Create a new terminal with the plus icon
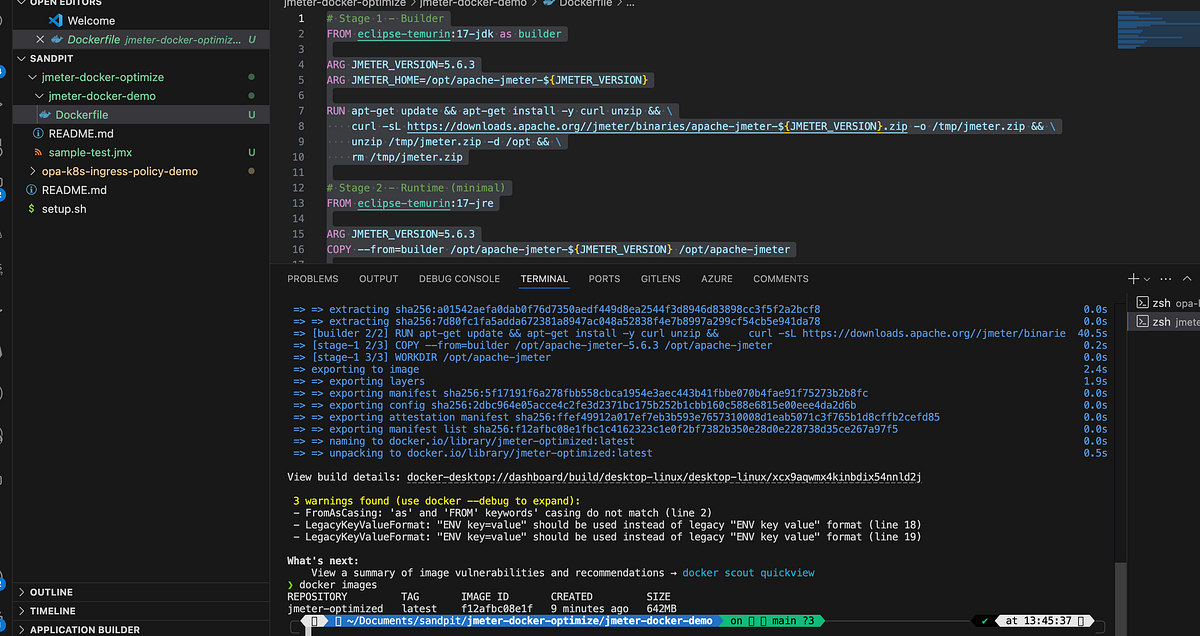Screen dimensions: 1200x636 pyautogui.click(x=1133, y=279)
